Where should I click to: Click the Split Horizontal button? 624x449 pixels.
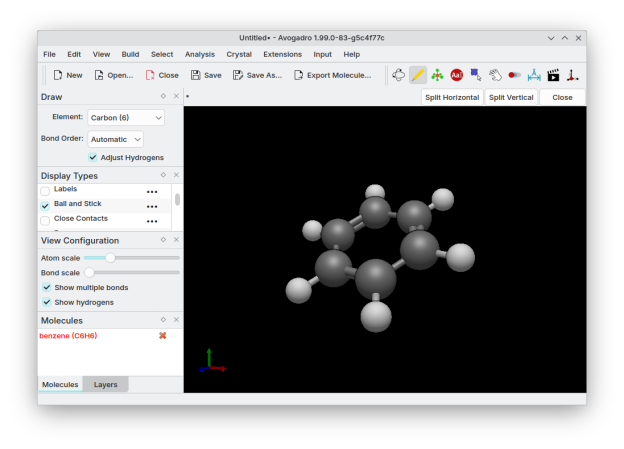click(x=452, y=97)
